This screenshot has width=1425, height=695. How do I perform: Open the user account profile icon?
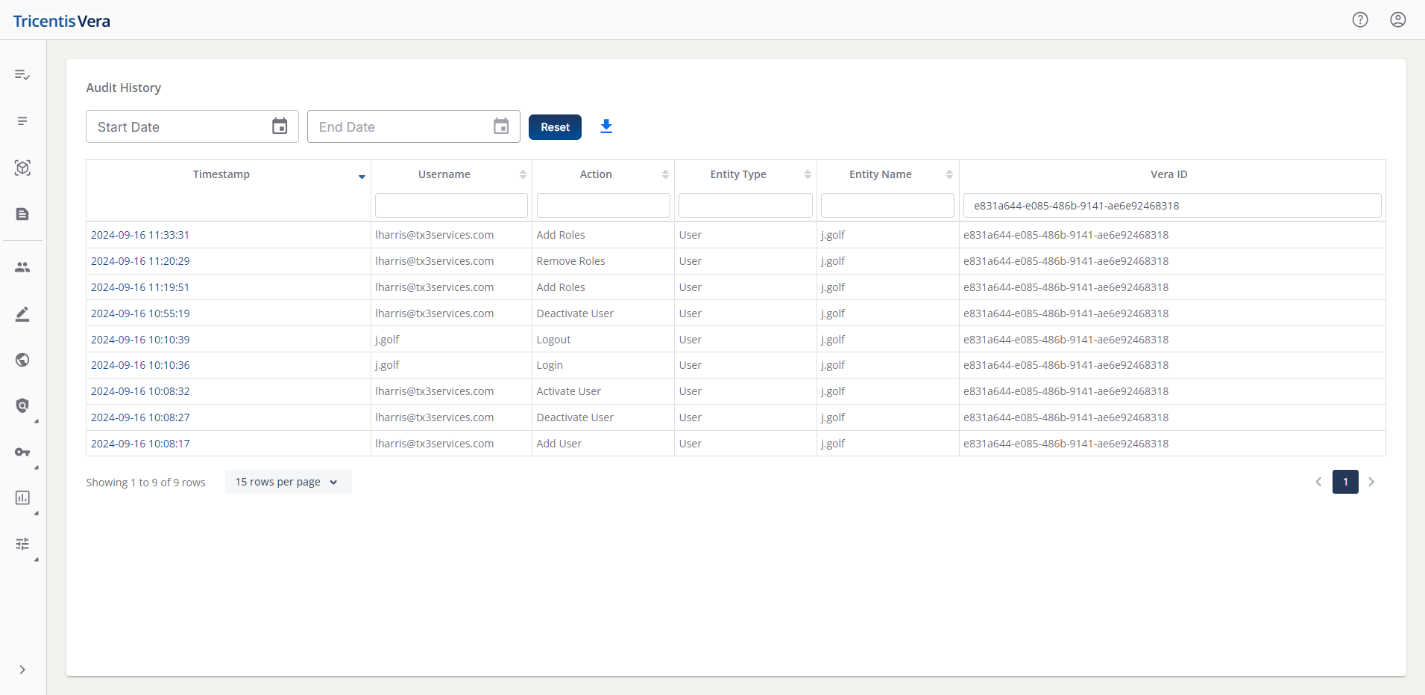pyautogui.click(x=1398, y=20)
